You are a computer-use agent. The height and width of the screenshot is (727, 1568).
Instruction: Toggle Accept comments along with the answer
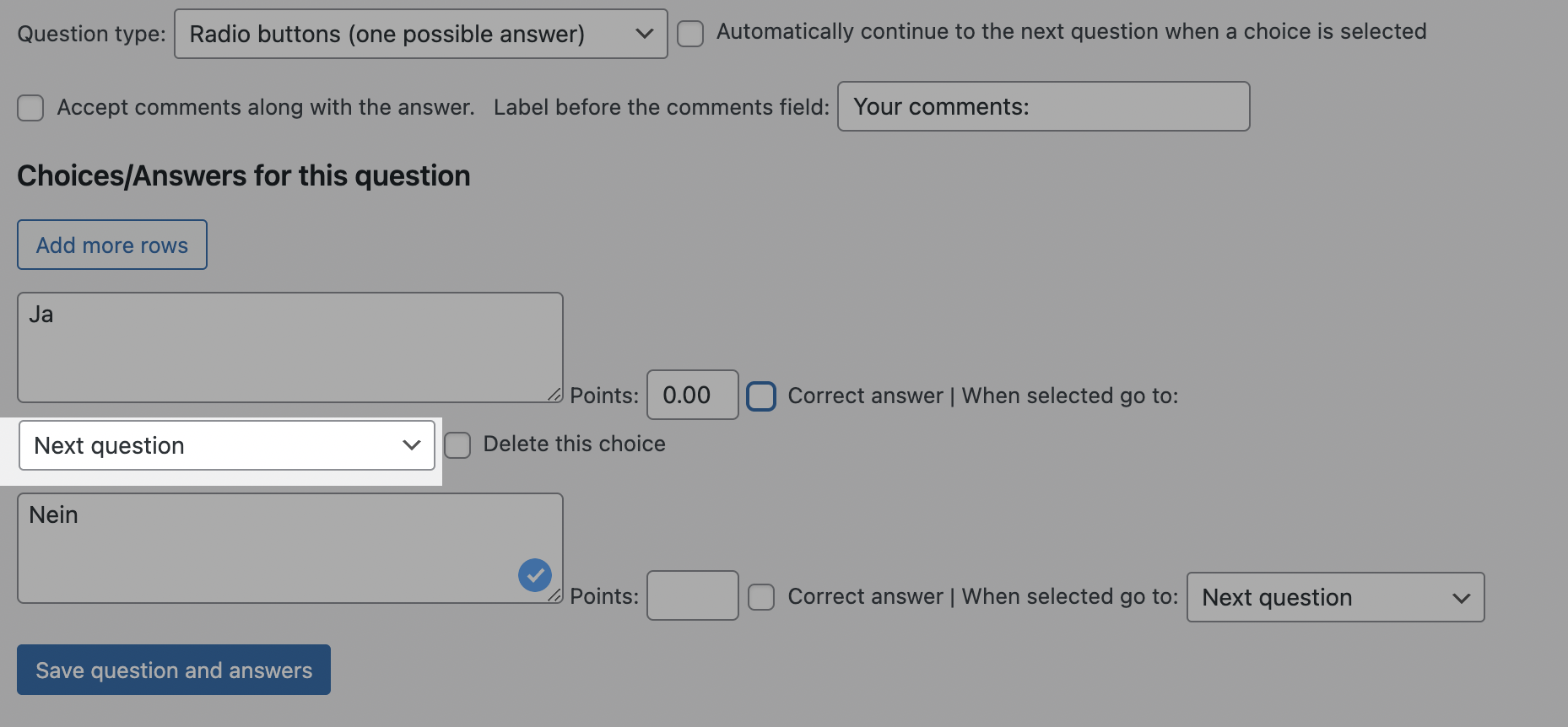[31, 108]
